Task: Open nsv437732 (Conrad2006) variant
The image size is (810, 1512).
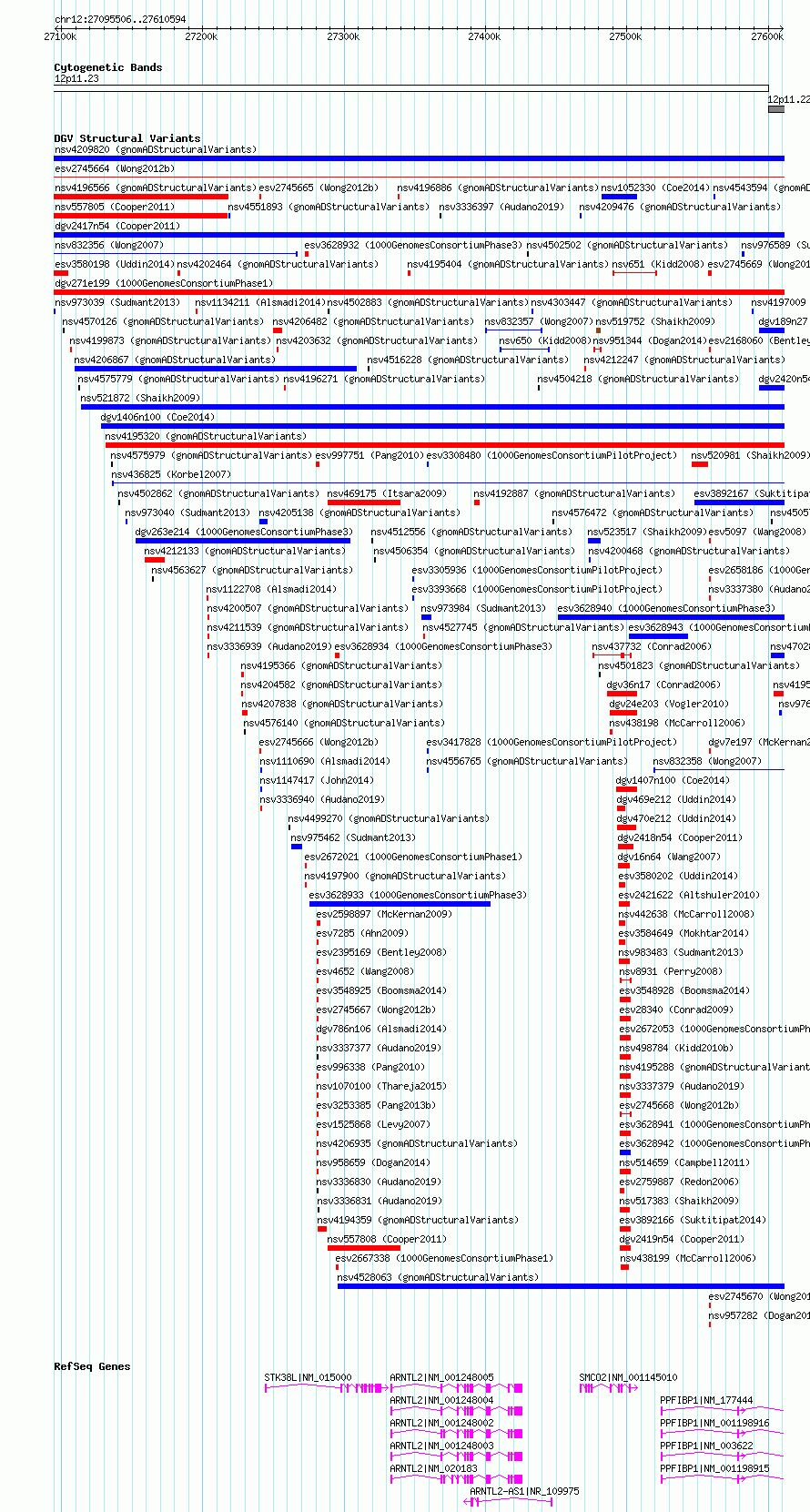Action: pyautogui.click(x=653, y=646)
